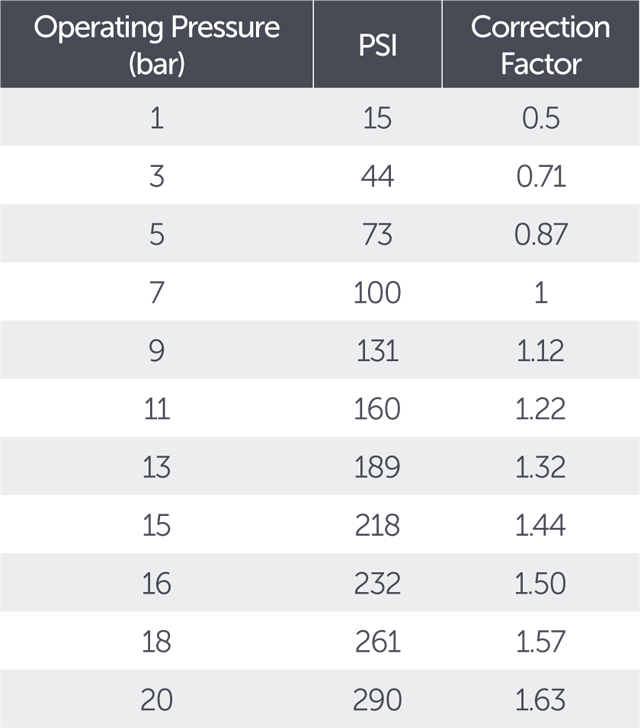Image resolution: width=641 pixels, height=728 pixels.
Task: Select the 0.5 correction factor cell
Action: click(541, 118)
